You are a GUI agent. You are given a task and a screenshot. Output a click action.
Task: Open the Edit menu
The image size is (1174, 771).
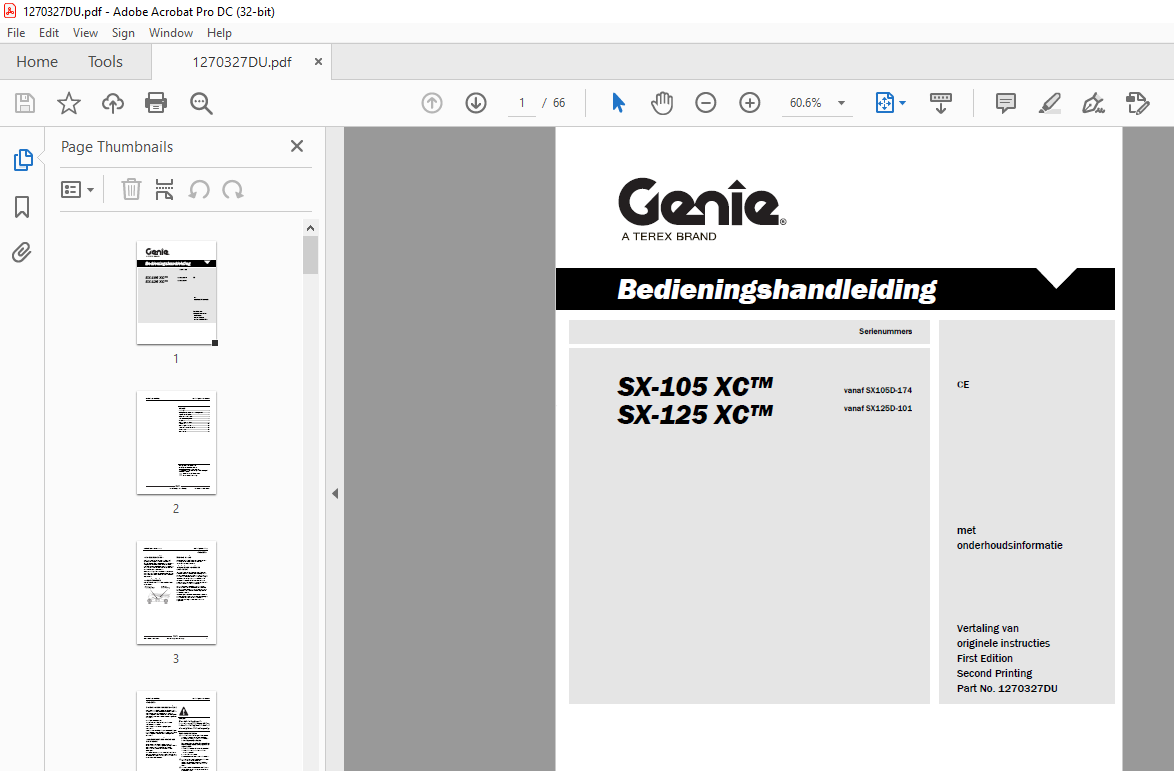point(49,33)
